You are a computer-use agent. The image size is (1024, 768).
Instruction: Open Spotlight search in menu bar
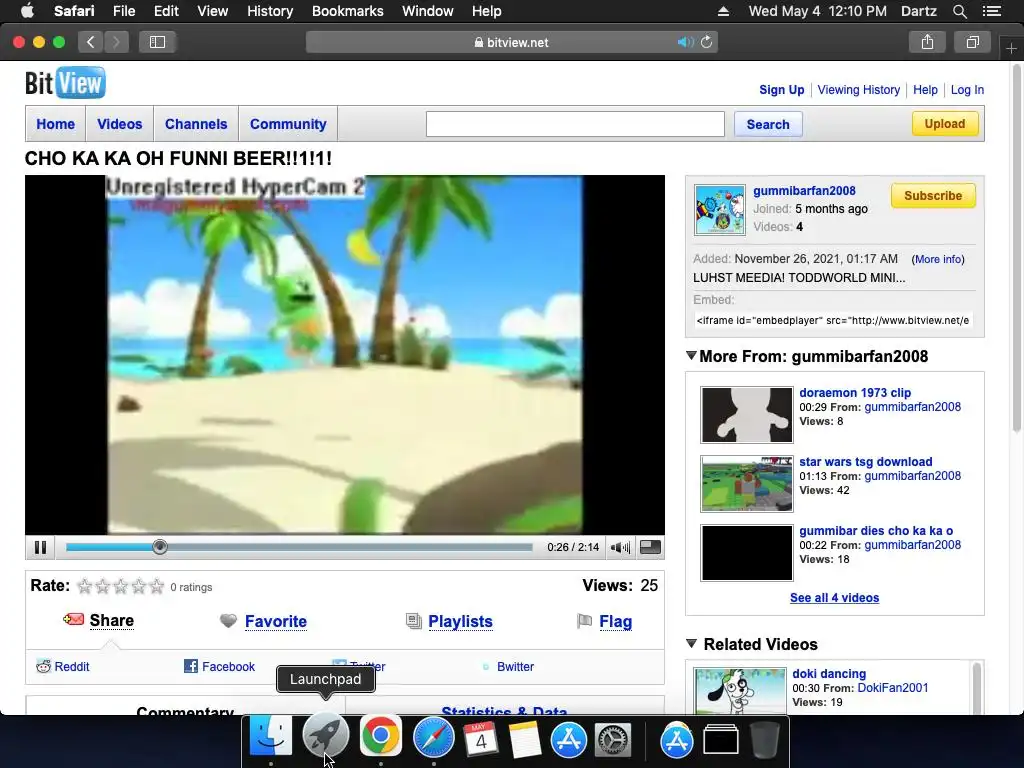[959, 11]
